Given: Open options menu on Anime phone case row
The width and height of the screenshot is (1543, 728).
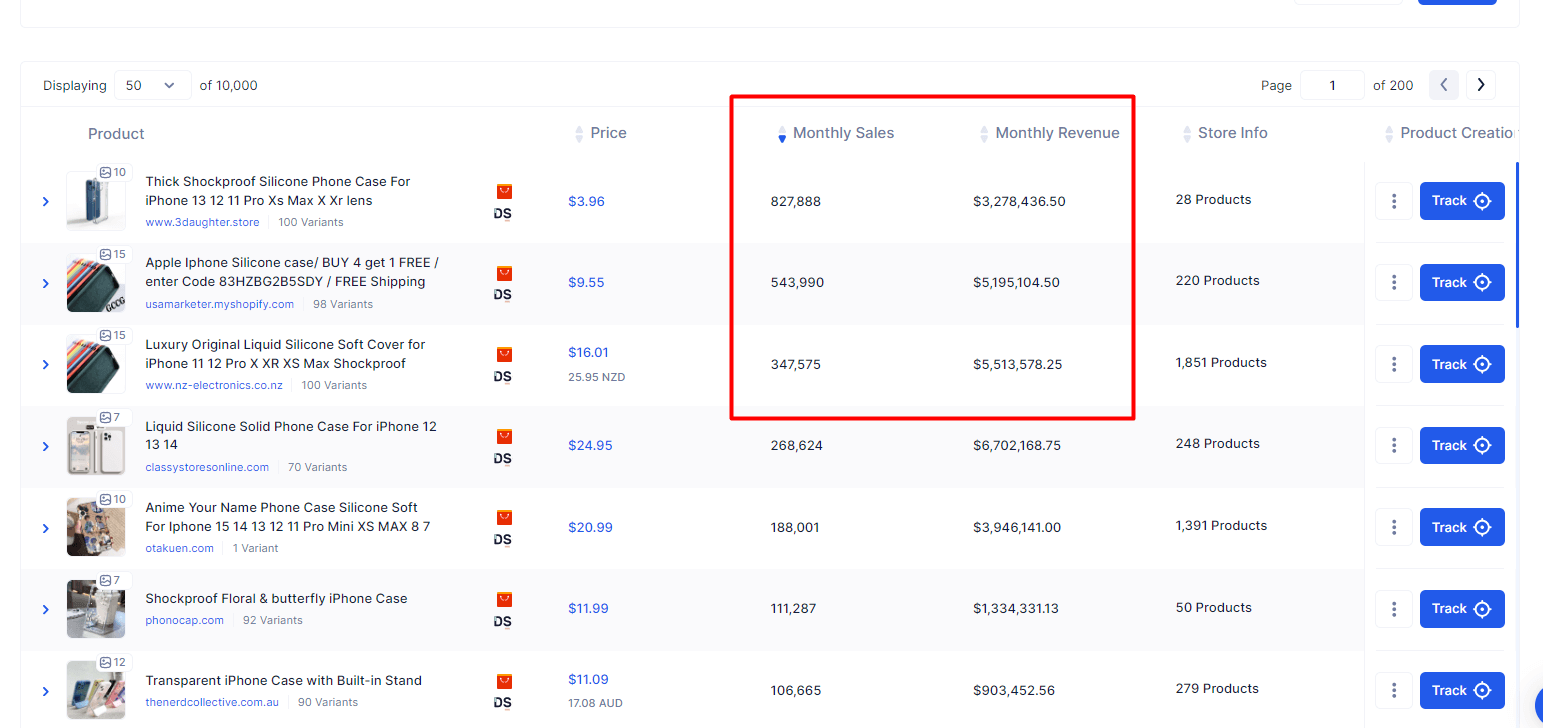Looking at the screenshot, I should pyautogui.click(x=1394, y=527).
